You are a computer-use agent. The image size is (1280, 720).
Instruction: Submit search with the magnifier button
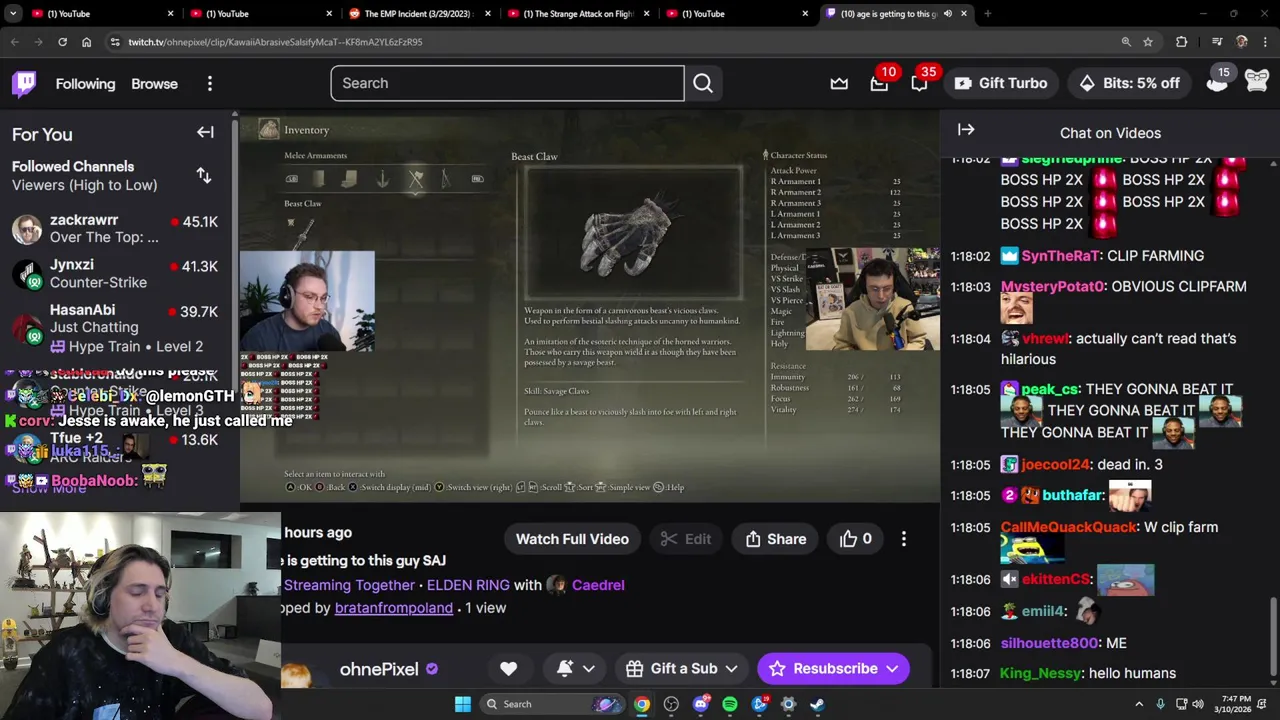pos(703,83)
